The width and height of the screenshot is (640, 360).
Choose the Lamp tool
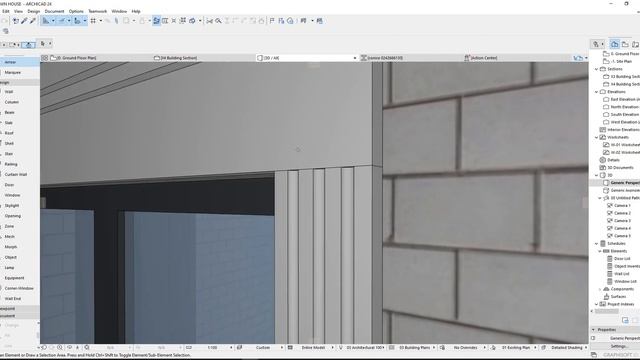[19, 267]
